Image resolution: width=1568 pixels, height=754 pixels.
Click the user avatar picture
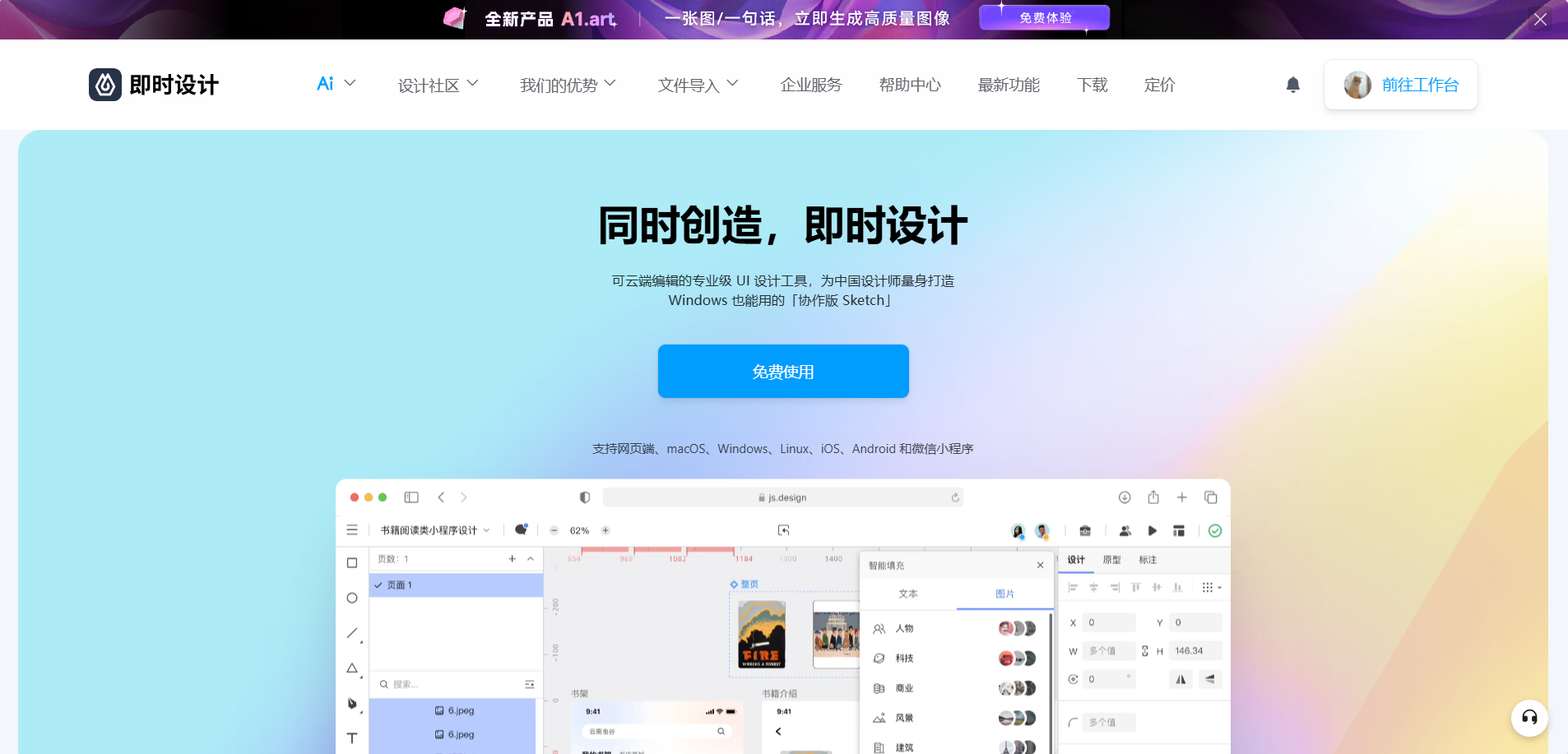(1357, 85)
